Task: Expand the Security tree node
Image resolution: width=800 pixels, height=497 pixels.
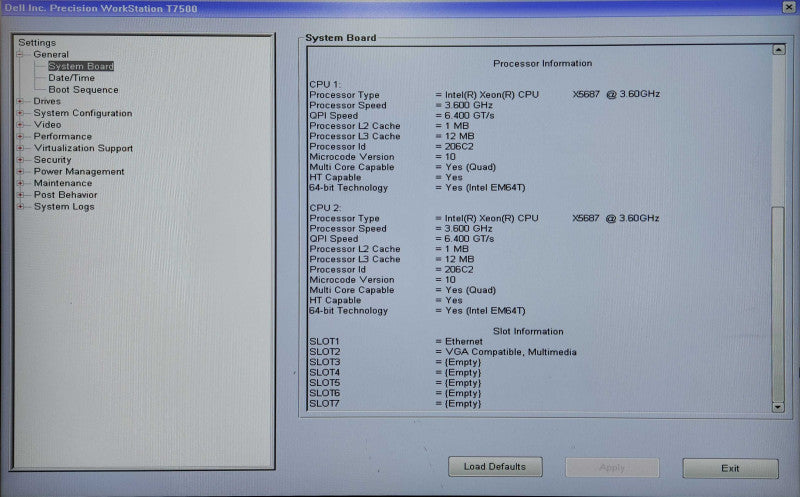Action: pyautogui.click(x=20, y=160)
